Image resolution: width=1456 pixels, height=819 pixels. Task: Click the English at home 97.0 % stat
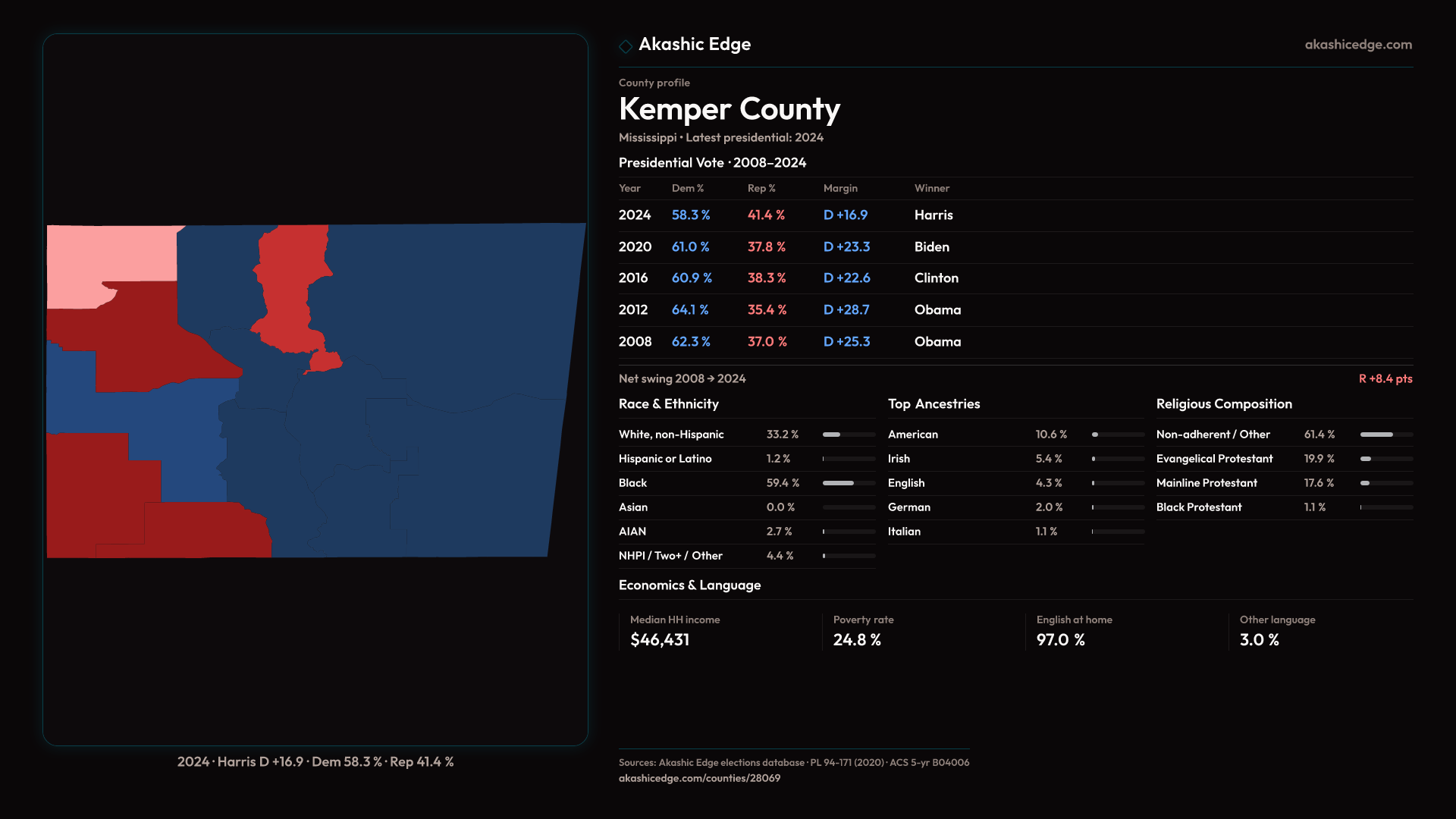click(x=1060, y=640)
